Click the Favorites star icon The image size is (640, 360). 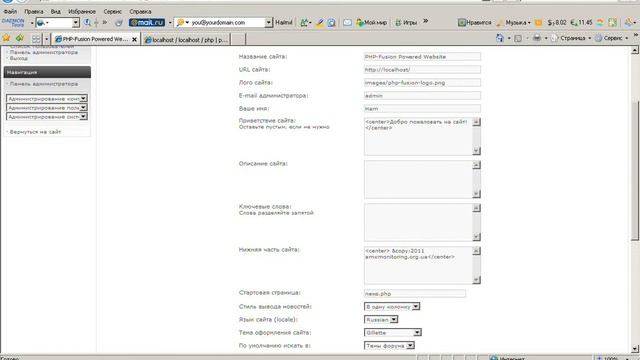coord(7,38)
